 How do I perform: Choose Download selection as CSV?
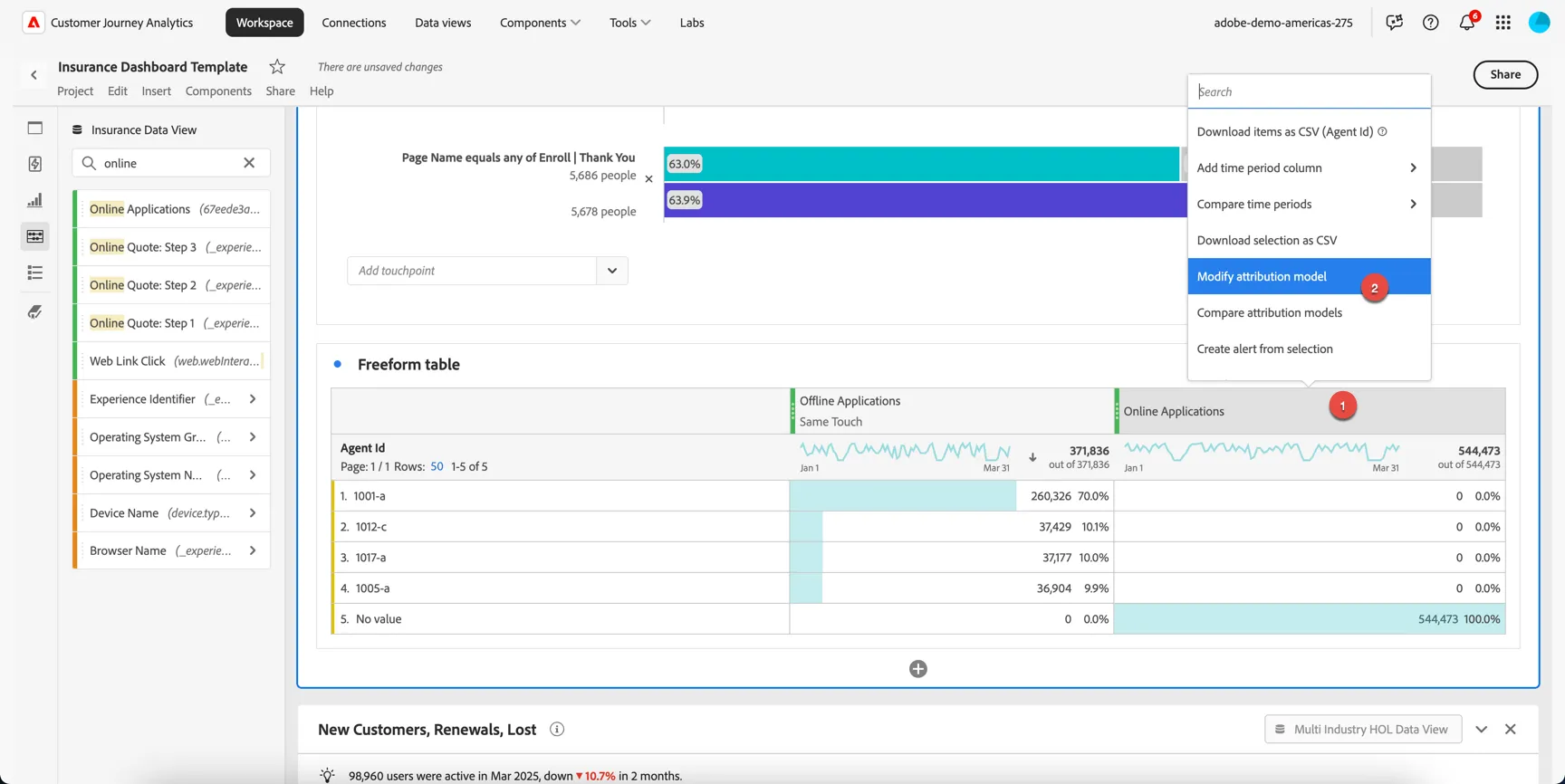pyautogui.click(x=1309, y=240)
